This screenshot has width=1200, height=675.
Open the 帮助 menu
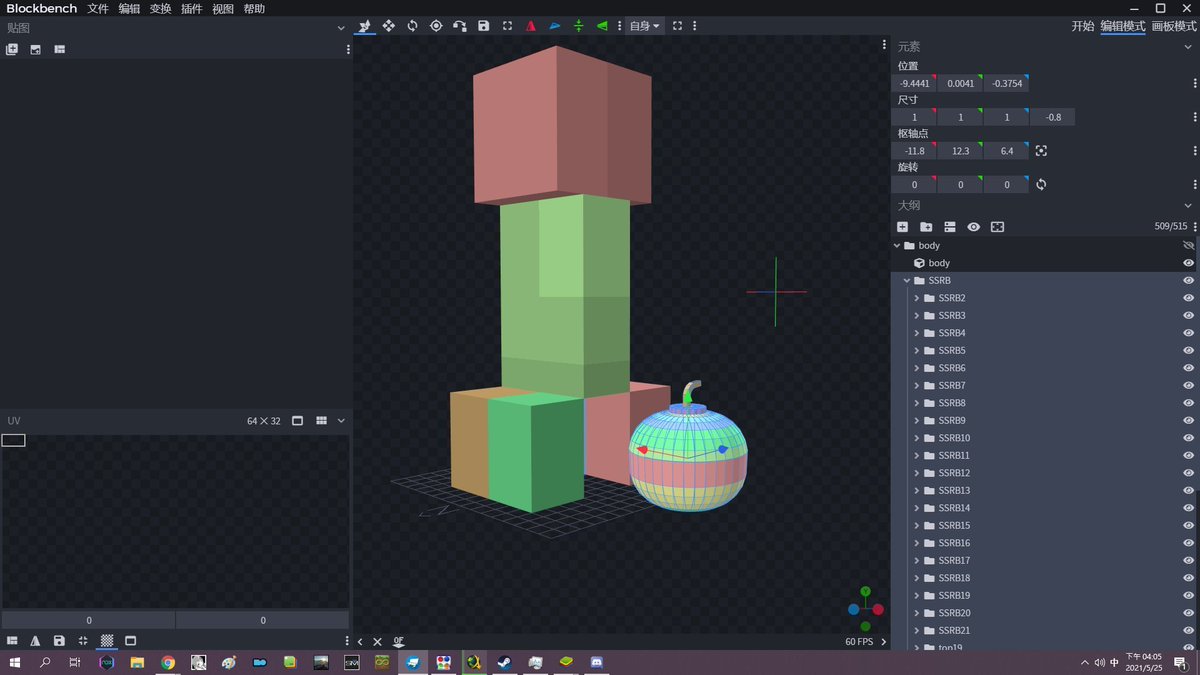[x=254, y=8]
